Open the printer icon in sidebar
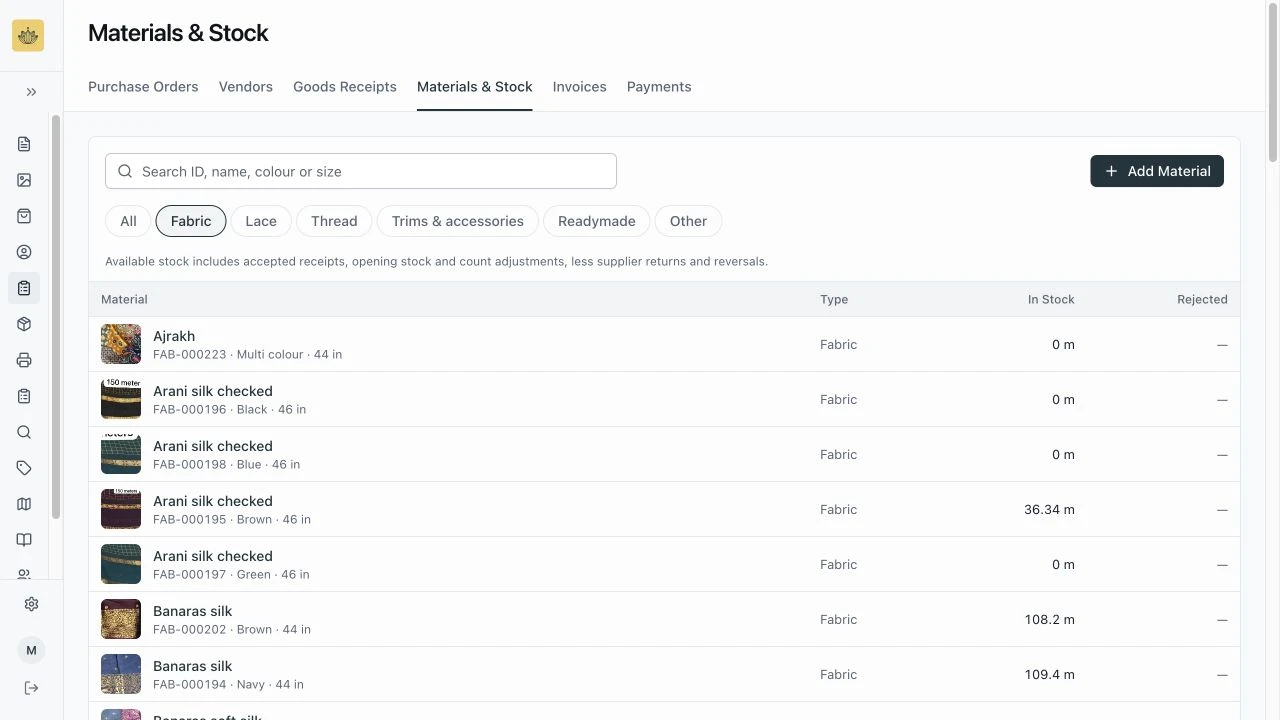 point(24,360)
